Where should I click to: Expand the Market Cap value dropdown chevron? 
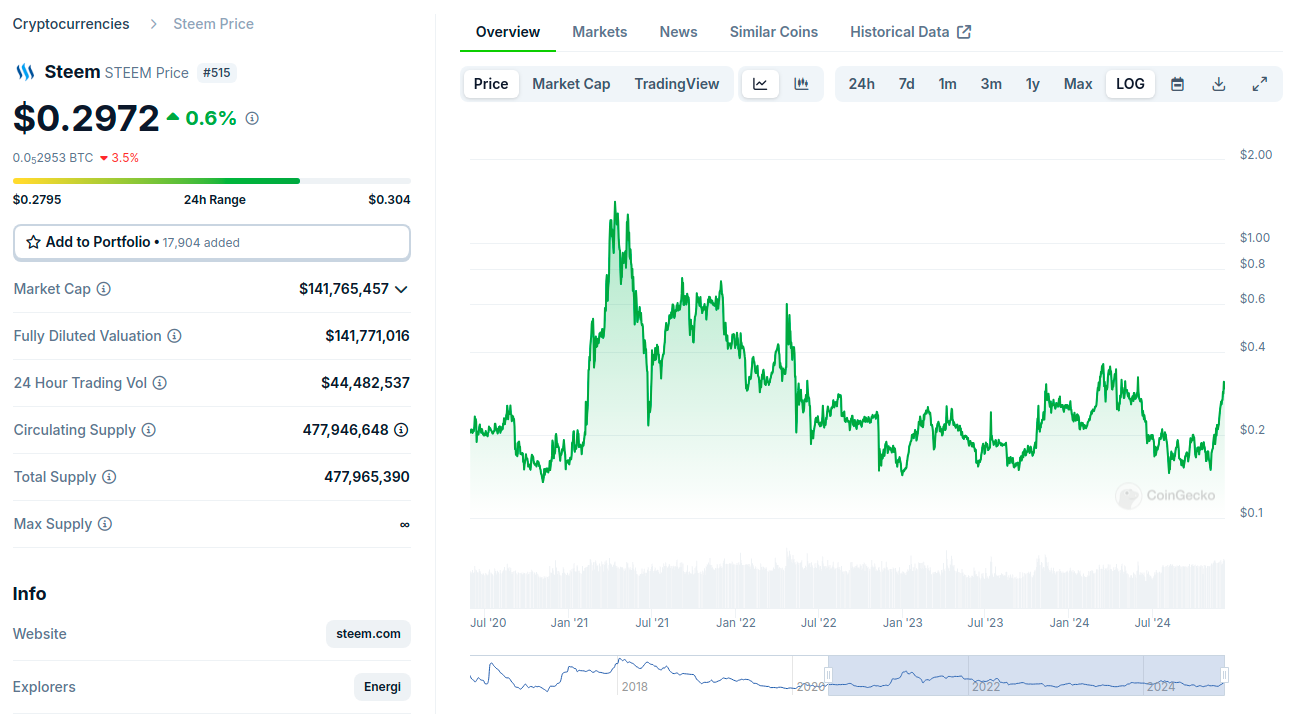coord(401,289)
